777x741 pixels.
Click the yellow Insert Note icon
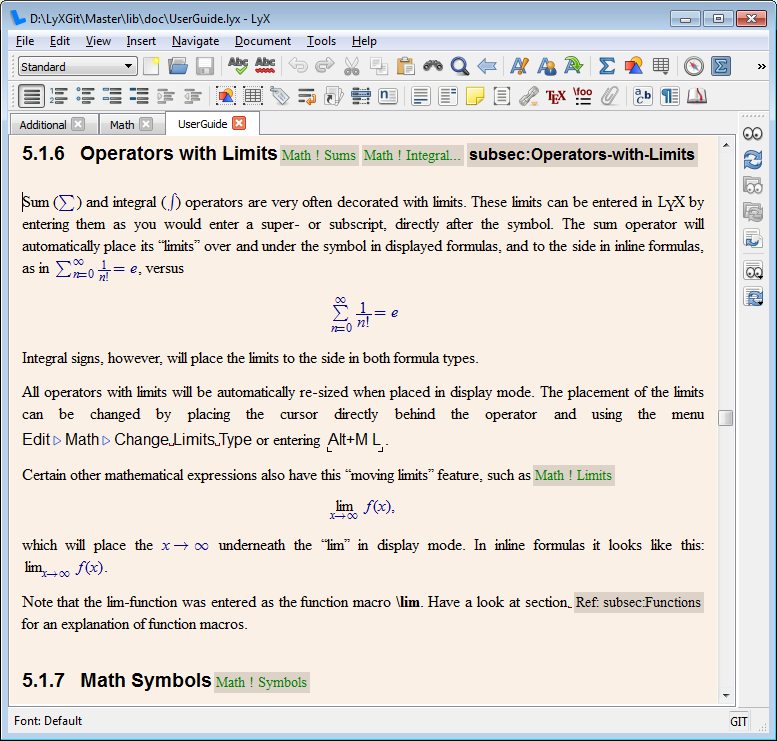click(475, 96)
